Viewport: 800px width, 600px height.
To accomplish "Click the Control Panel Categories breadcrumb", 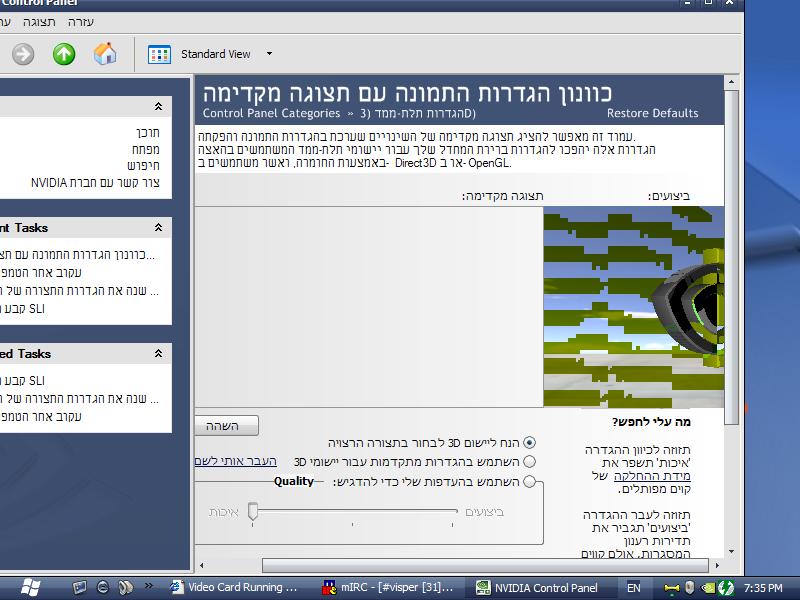I will coord(271,113).
